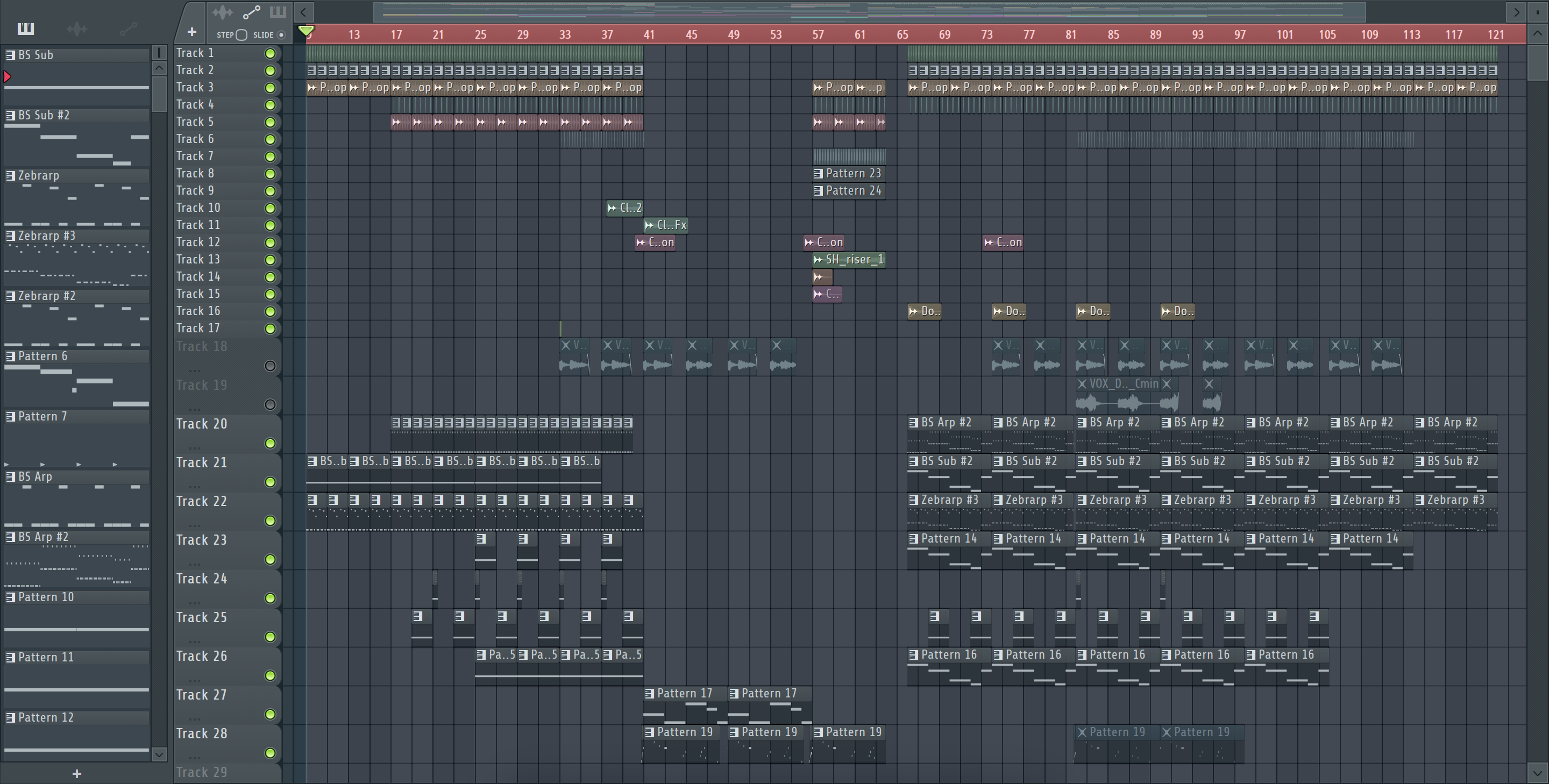
Task: Click the piano icon next to Pattern 10
Action: (x=10, y=597)
